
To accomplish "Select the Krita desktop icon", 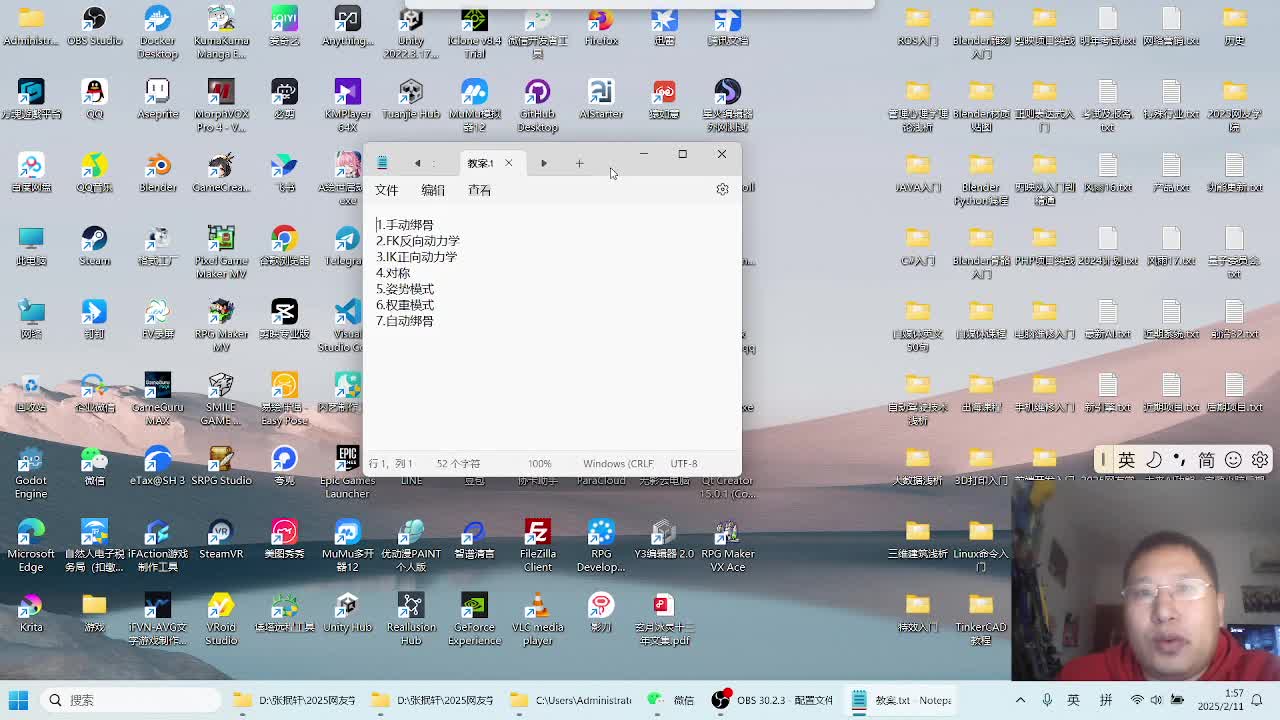I will (x=31, y=613).
